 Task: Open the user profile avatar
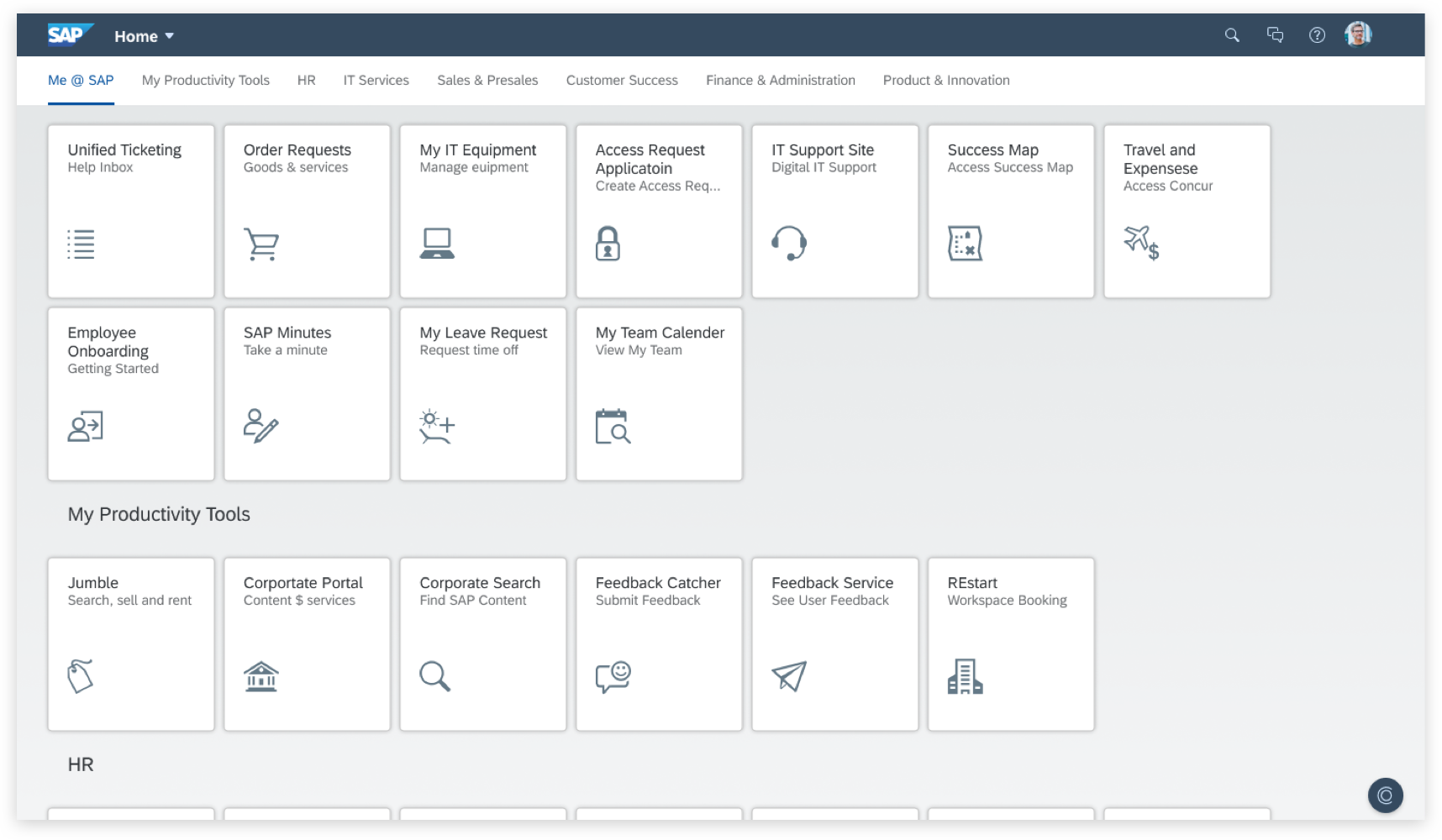(x=1358, y=34)
